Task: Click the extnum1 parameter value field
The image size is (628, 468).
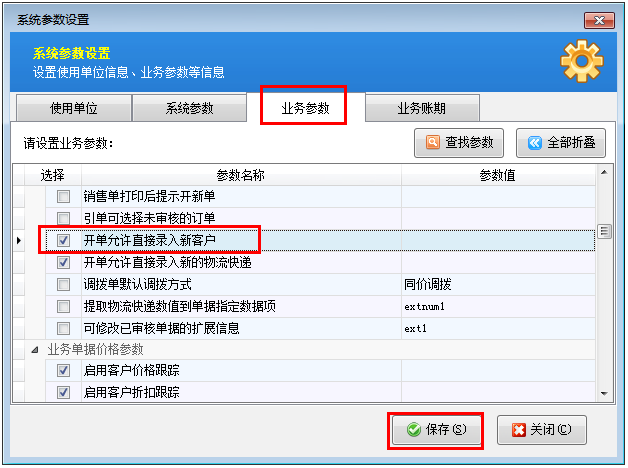Action: pos(497,306)
